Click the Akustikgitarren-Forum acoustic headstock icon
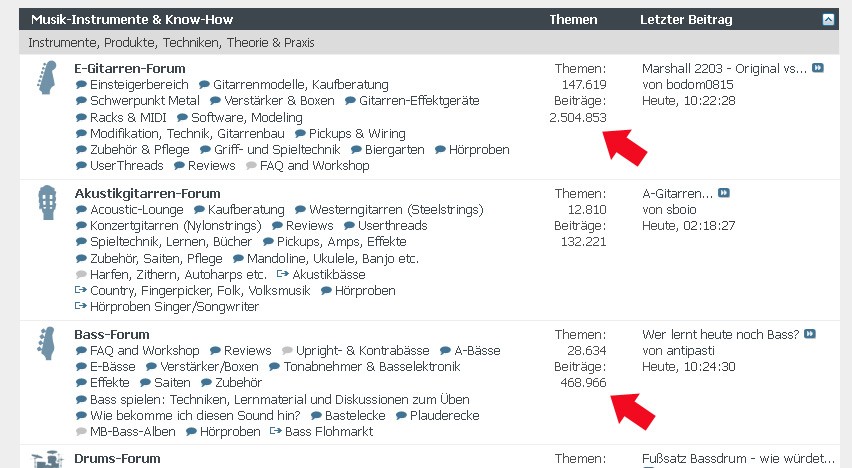Viewport: 852px width, 468px height. tap(47, 202)
